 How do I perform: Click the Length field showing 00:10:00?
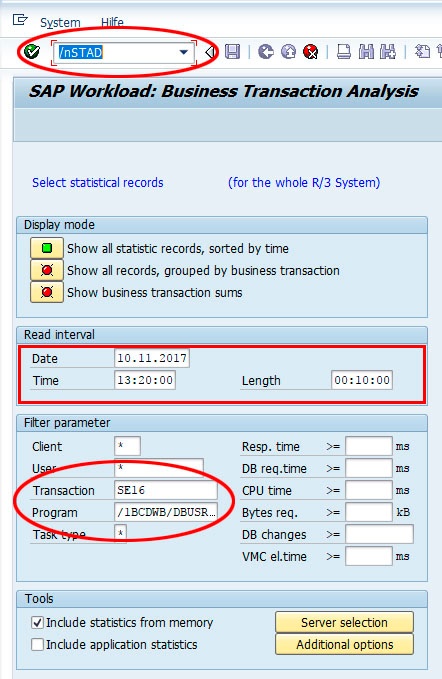[362, 380]
